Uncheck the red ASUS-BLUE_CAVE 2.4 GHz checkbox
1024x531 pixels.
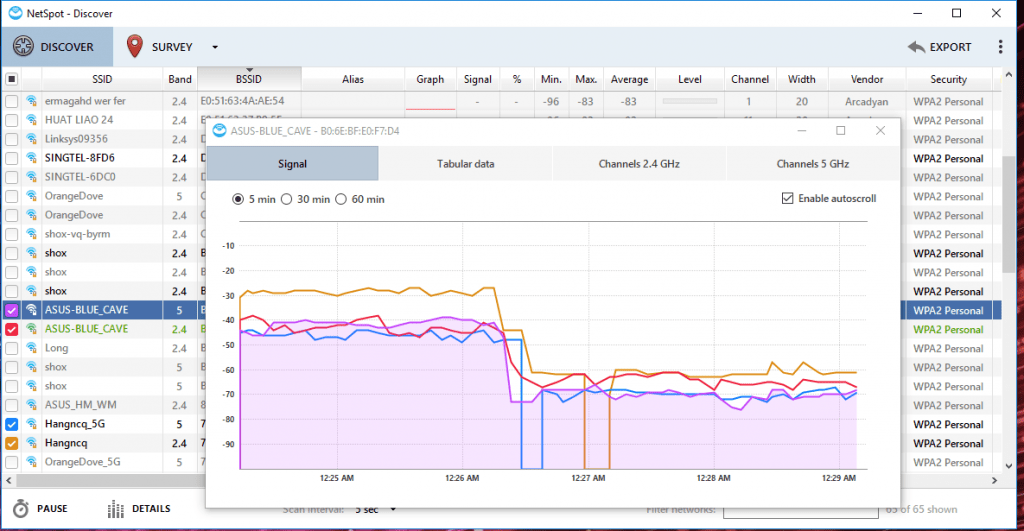[x=11, y=329]
